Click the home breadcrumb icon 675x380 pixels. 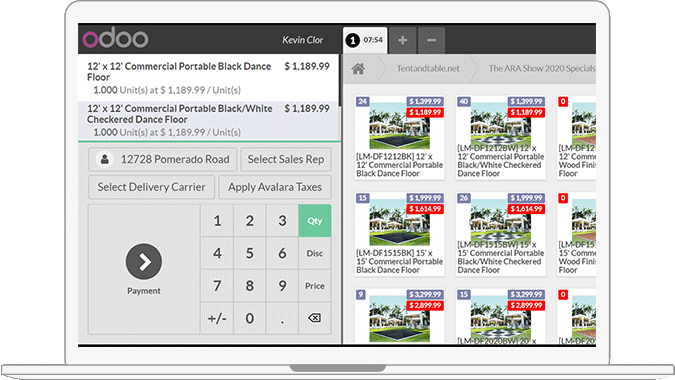click(x=358, y=68)
